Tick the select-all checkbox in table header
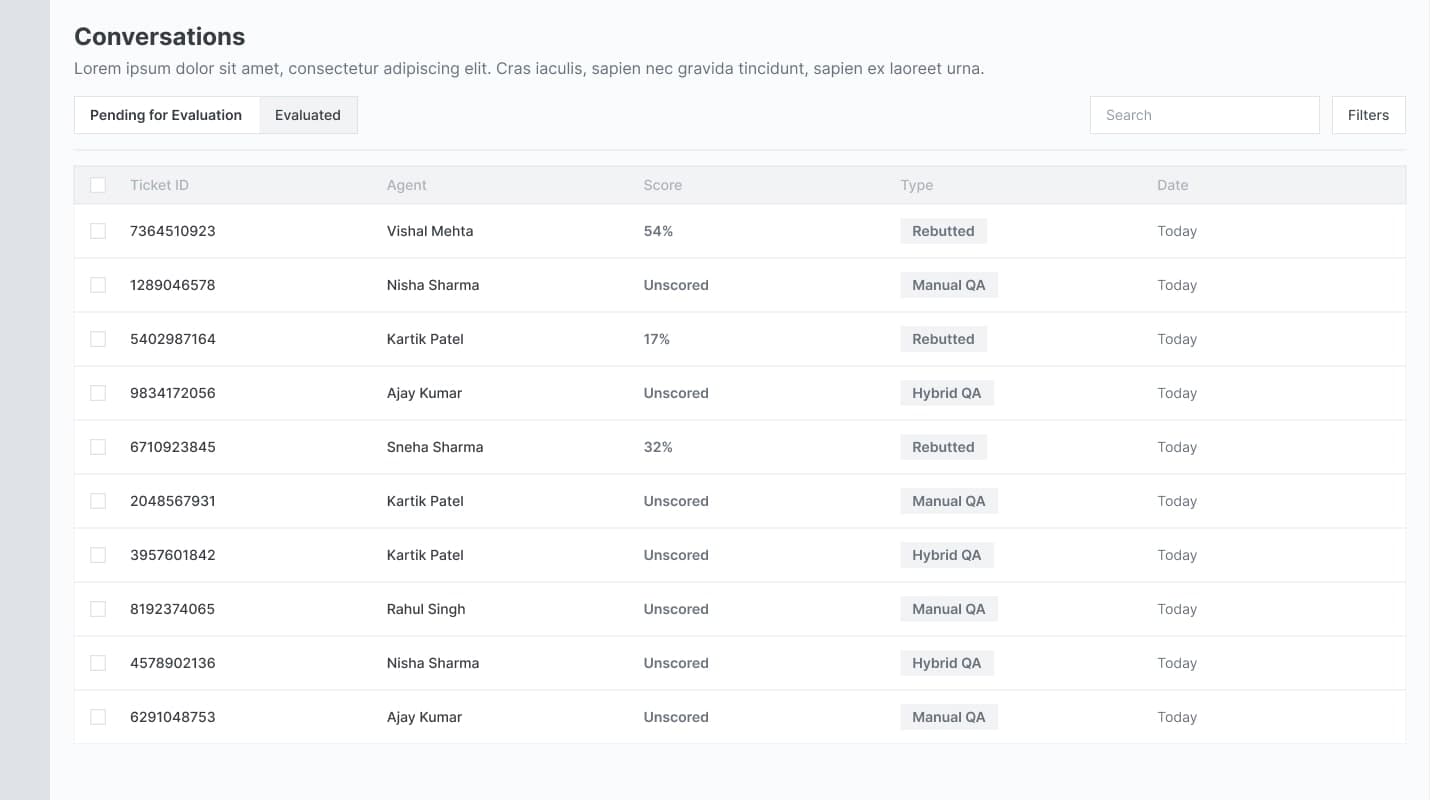Screen dimensions: 1440x800 pyautogui.click(x=98, y=185)
